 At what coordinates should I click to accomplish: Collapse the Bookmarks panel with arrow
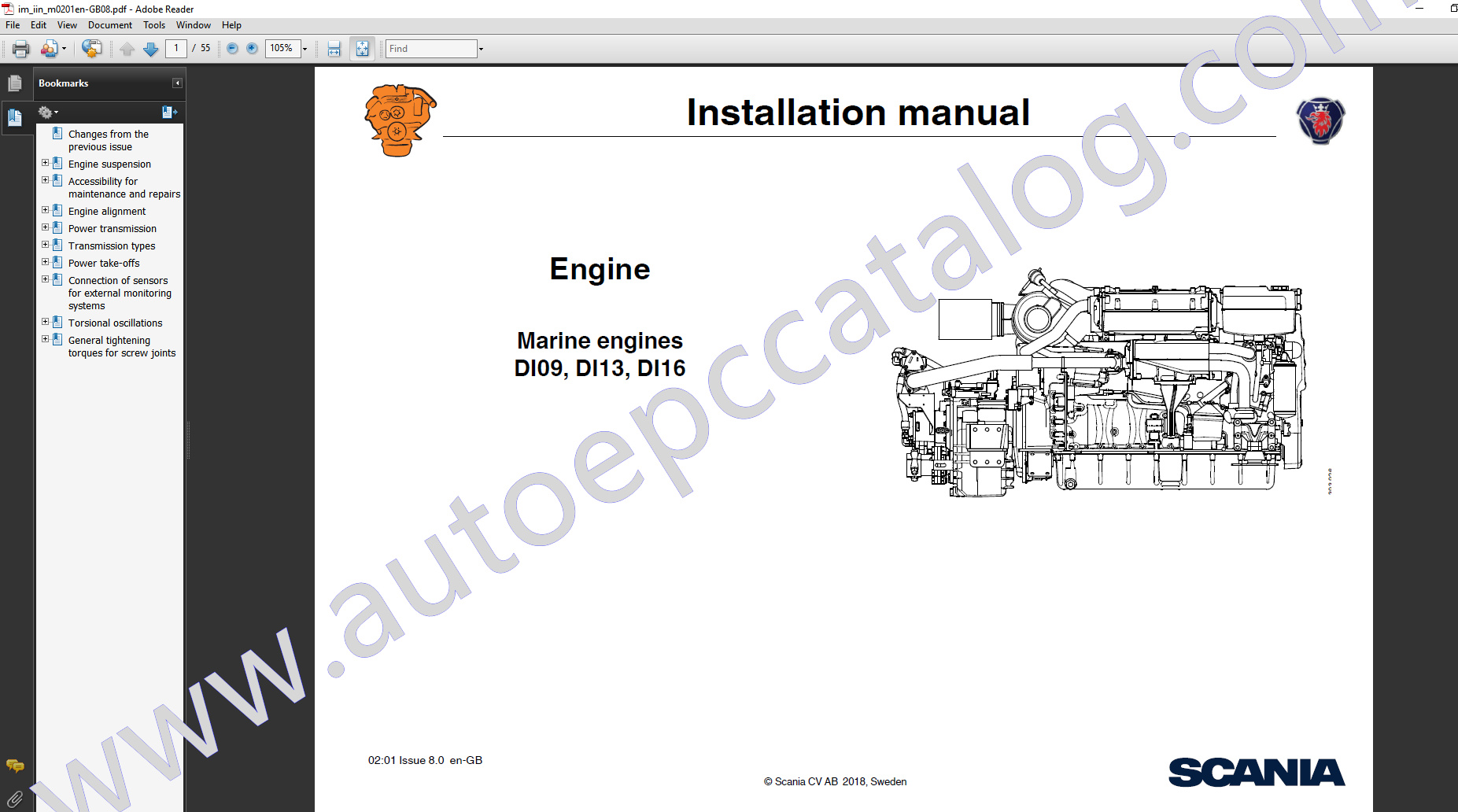pos(177,83)
